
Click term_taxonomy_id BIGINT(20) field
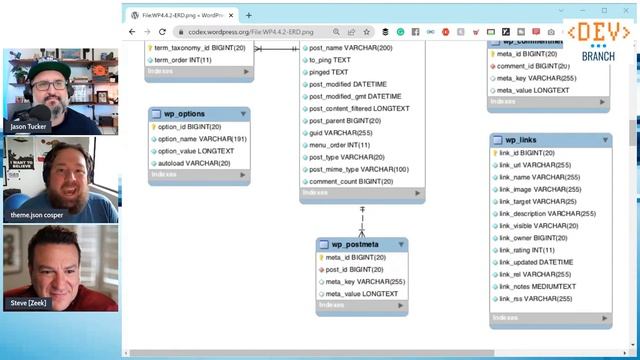pos(200,48)
